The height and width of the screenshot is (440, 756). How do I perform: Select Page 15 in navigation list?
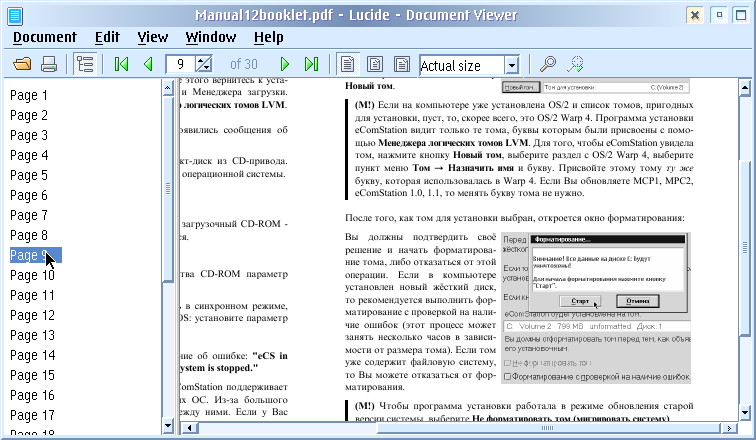pyautogui.click(x=32, y=375)
